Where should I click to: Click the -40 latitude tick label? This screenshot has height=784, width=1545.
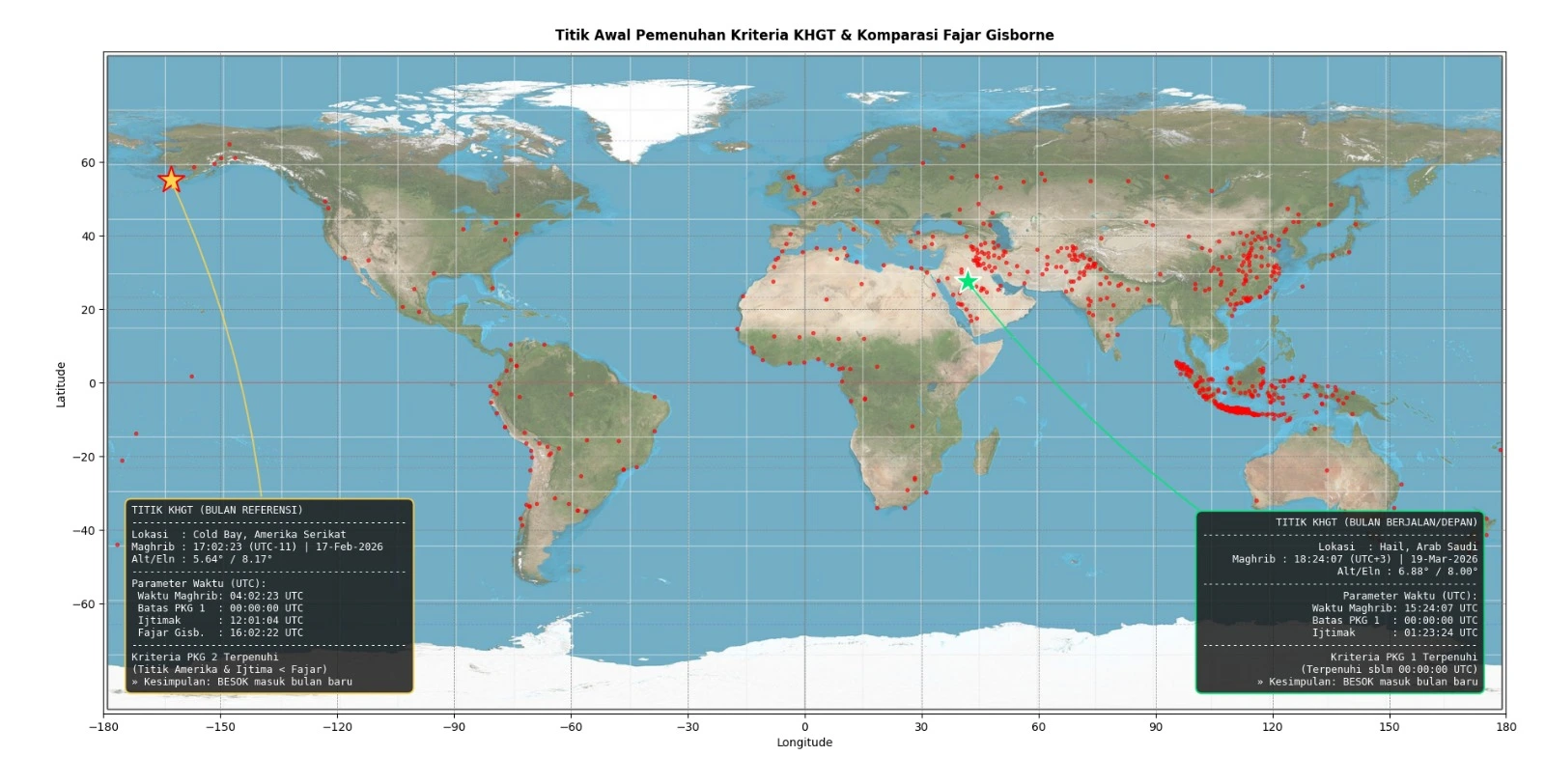[84, 531]
